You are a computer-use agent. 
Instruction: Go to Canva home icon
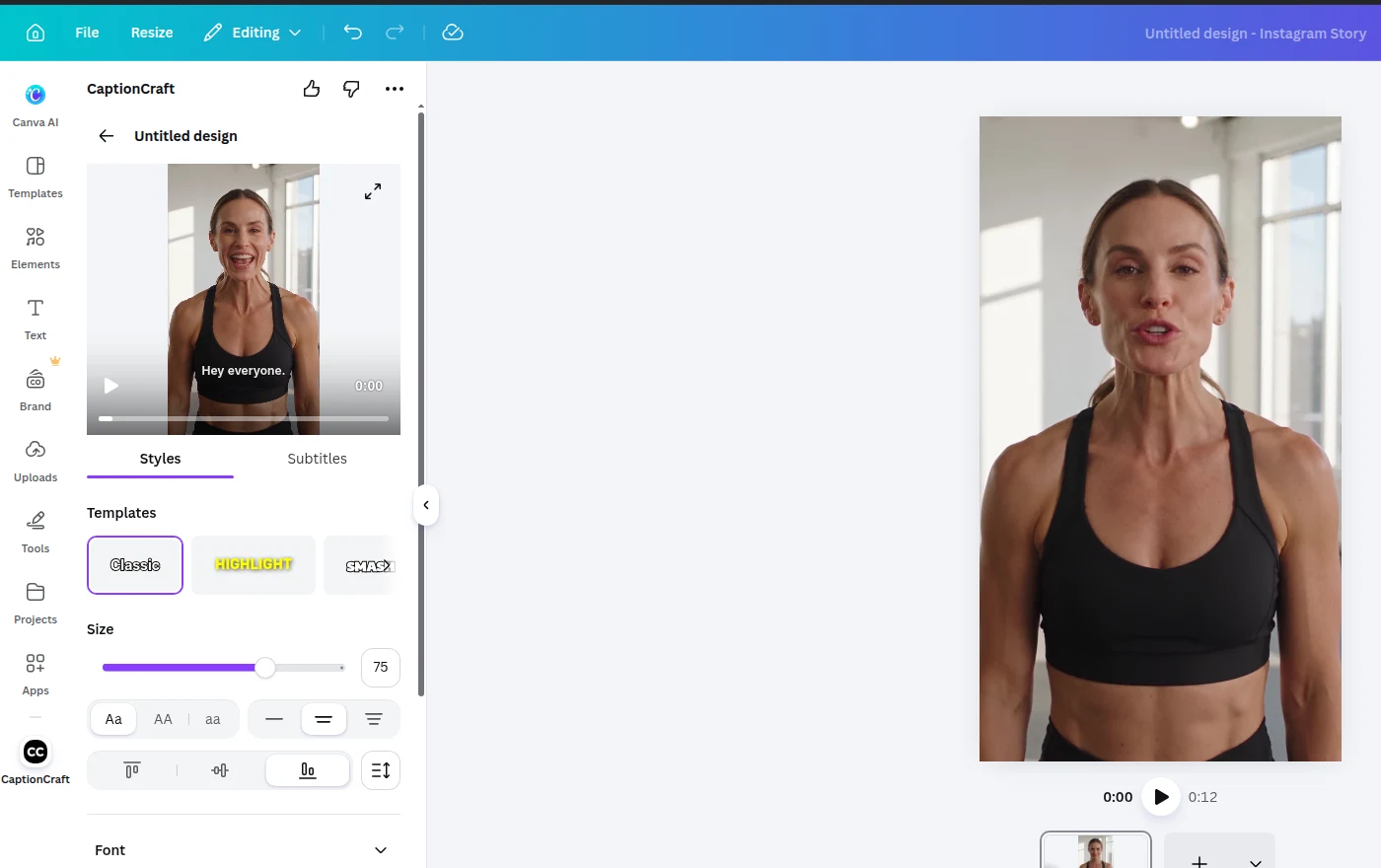36,33
